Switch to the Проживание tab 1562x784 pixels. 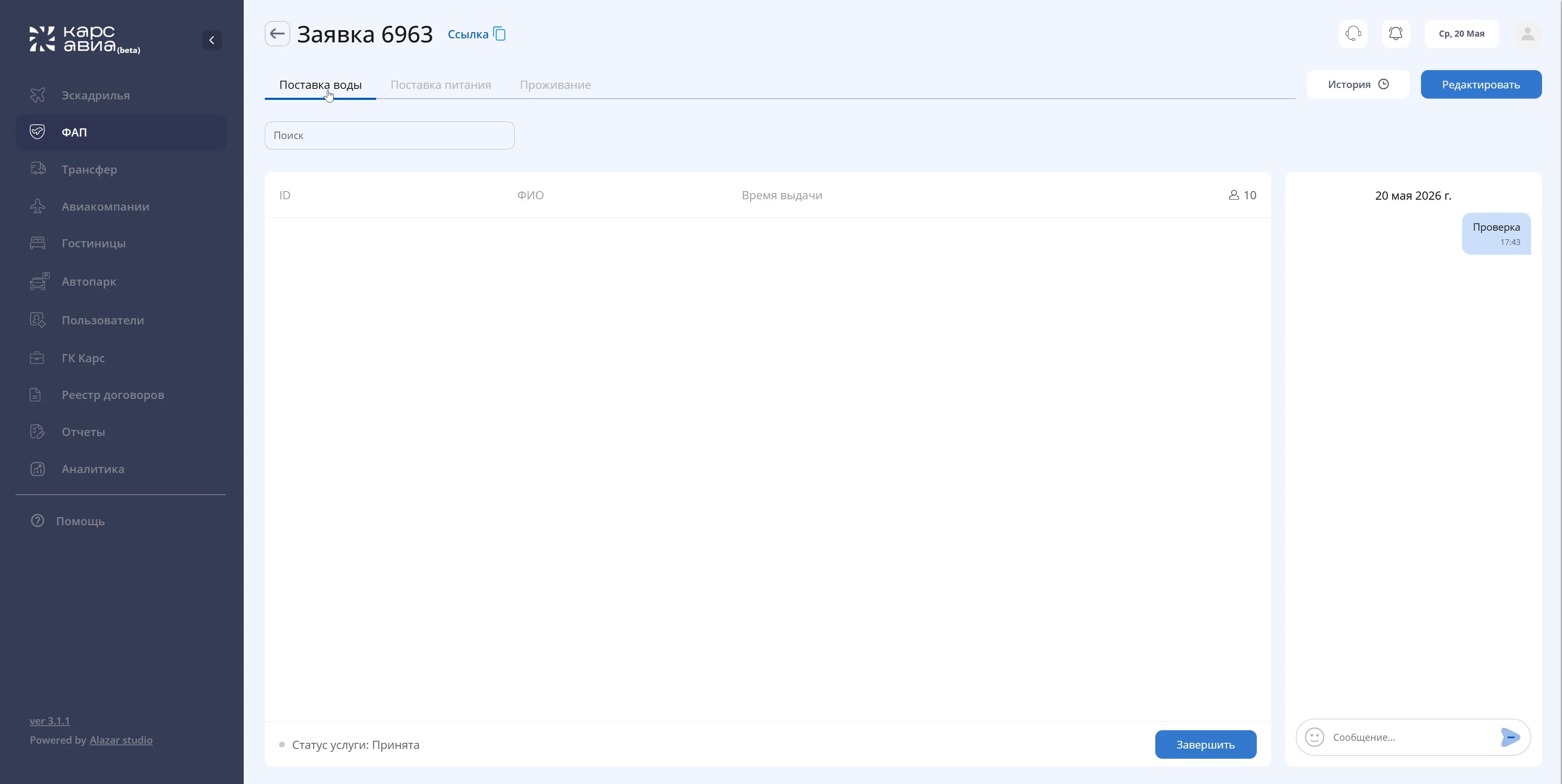point(555,85)
